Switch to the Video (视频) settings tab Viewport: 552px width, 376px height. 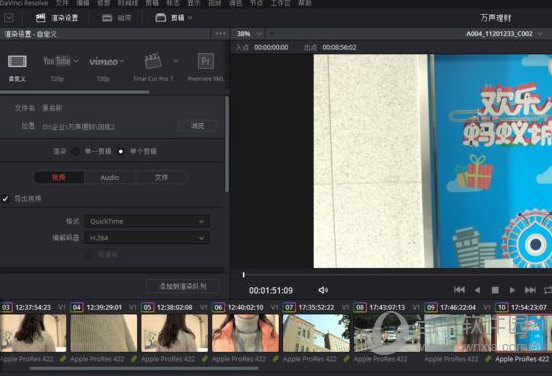(58, 177)
